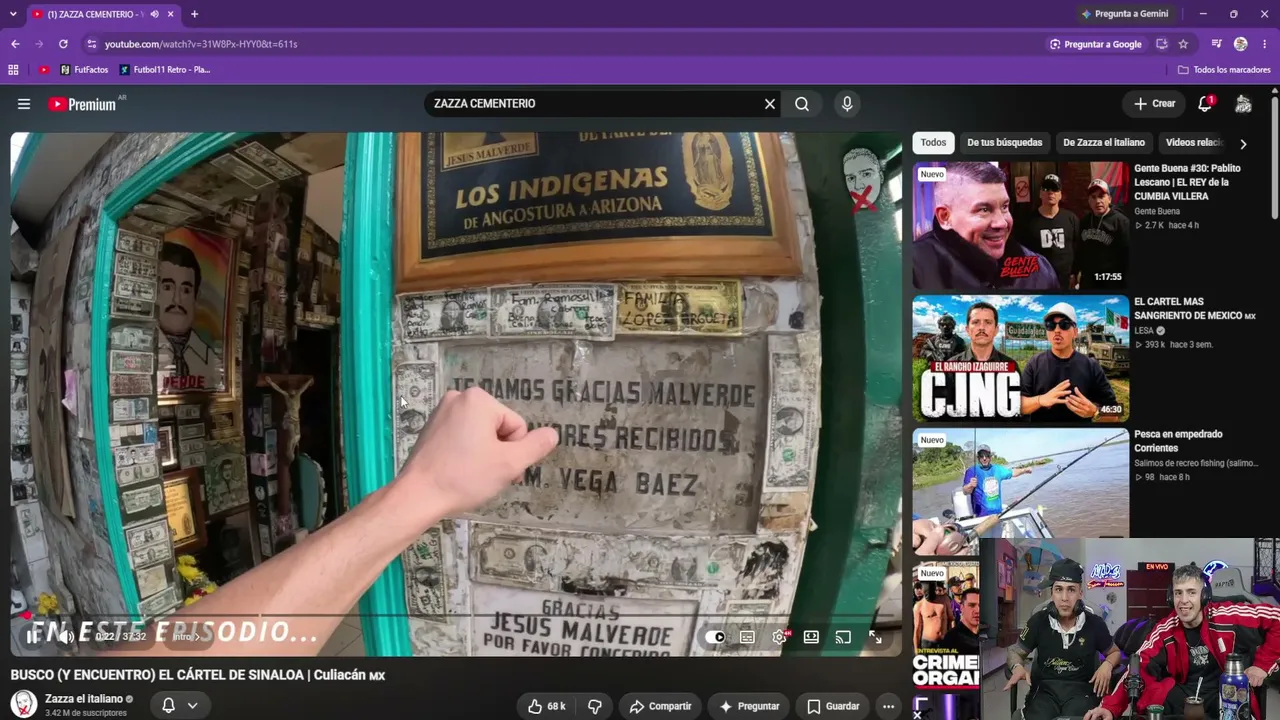Open Zazza el italiano channel name link
Screen dimensions: 1280x720
coord(84,699)
